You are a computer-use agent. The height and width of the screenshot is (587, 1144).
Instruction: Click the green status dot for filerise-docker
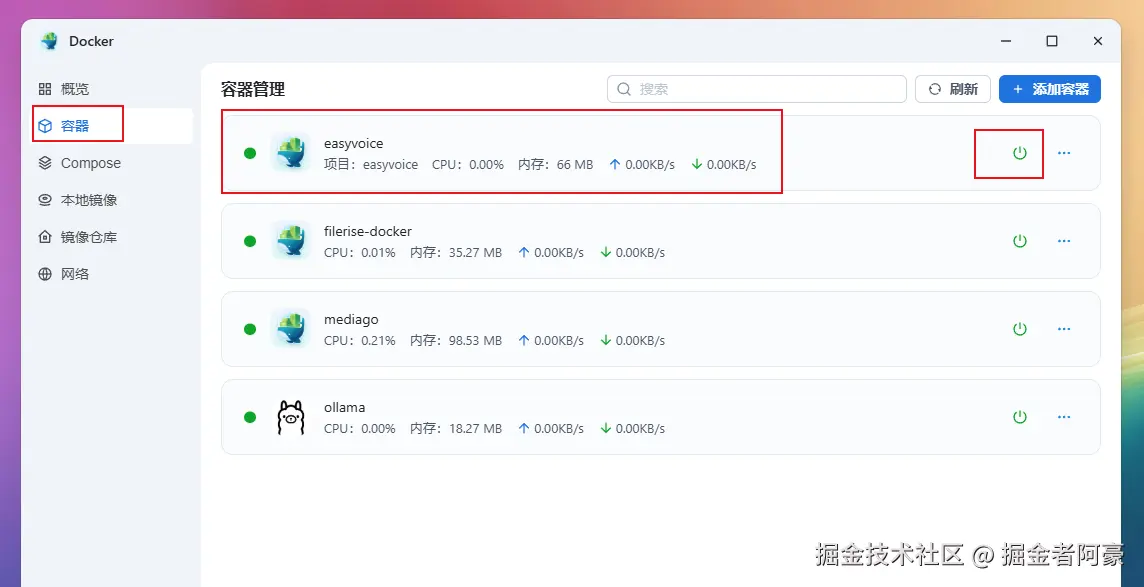250,241
